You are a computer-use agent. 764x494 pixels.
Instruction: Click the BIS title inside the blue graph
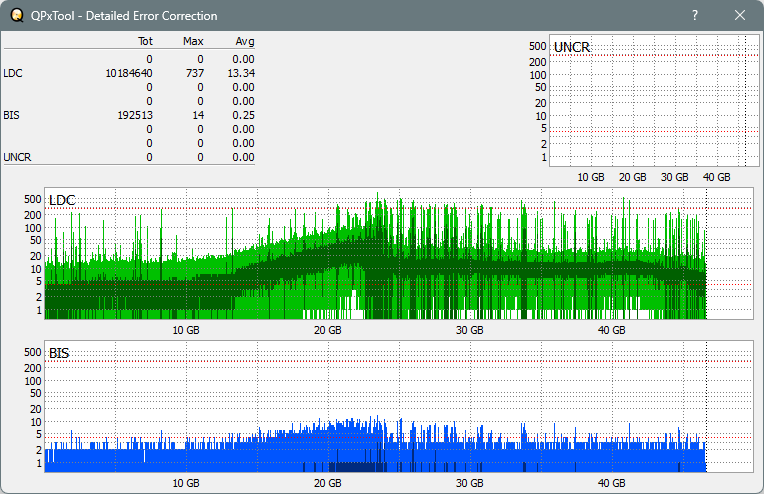click(59, 353)
